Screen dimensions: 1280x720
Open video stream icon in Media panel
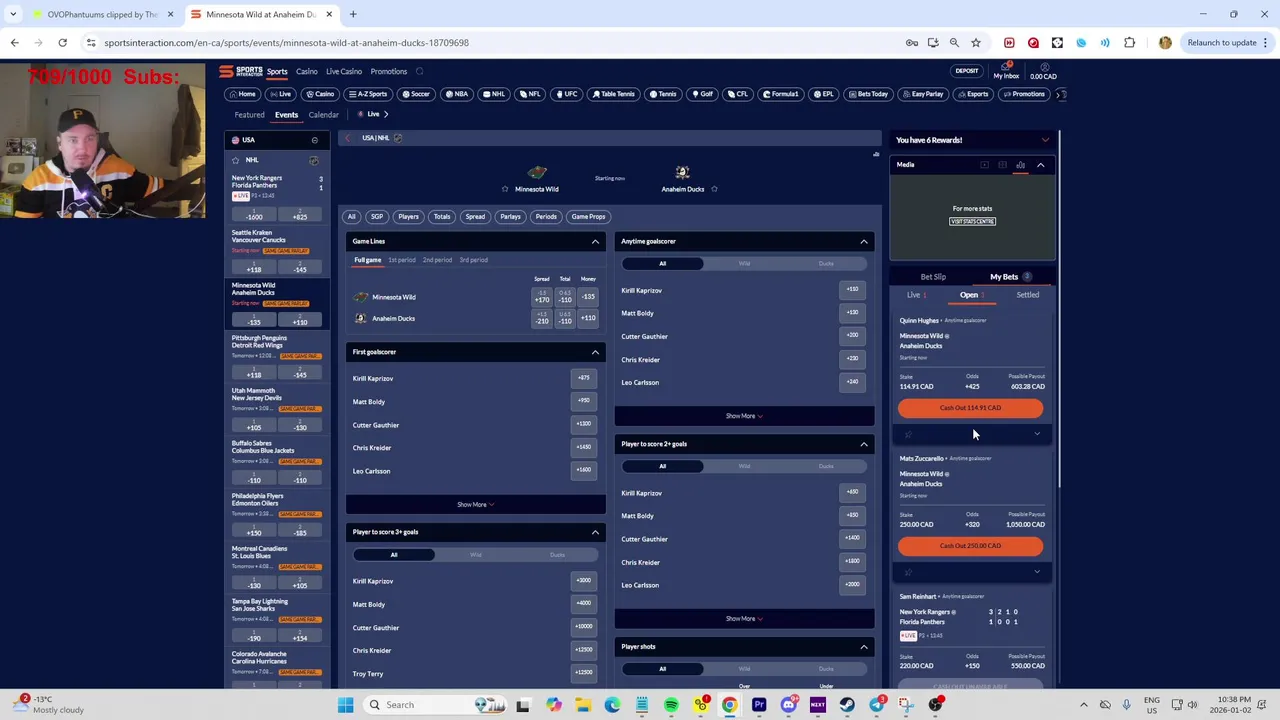click(x=984, y=165)
